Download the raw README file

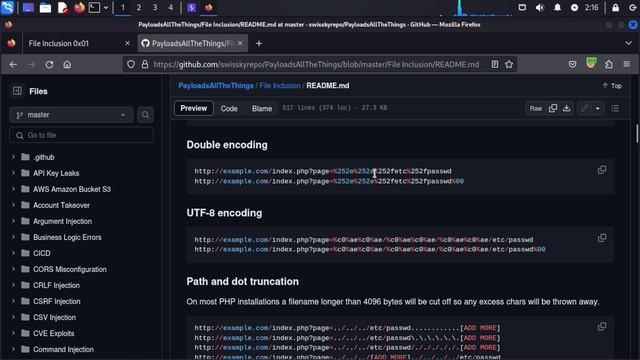(x=567, y=108)
